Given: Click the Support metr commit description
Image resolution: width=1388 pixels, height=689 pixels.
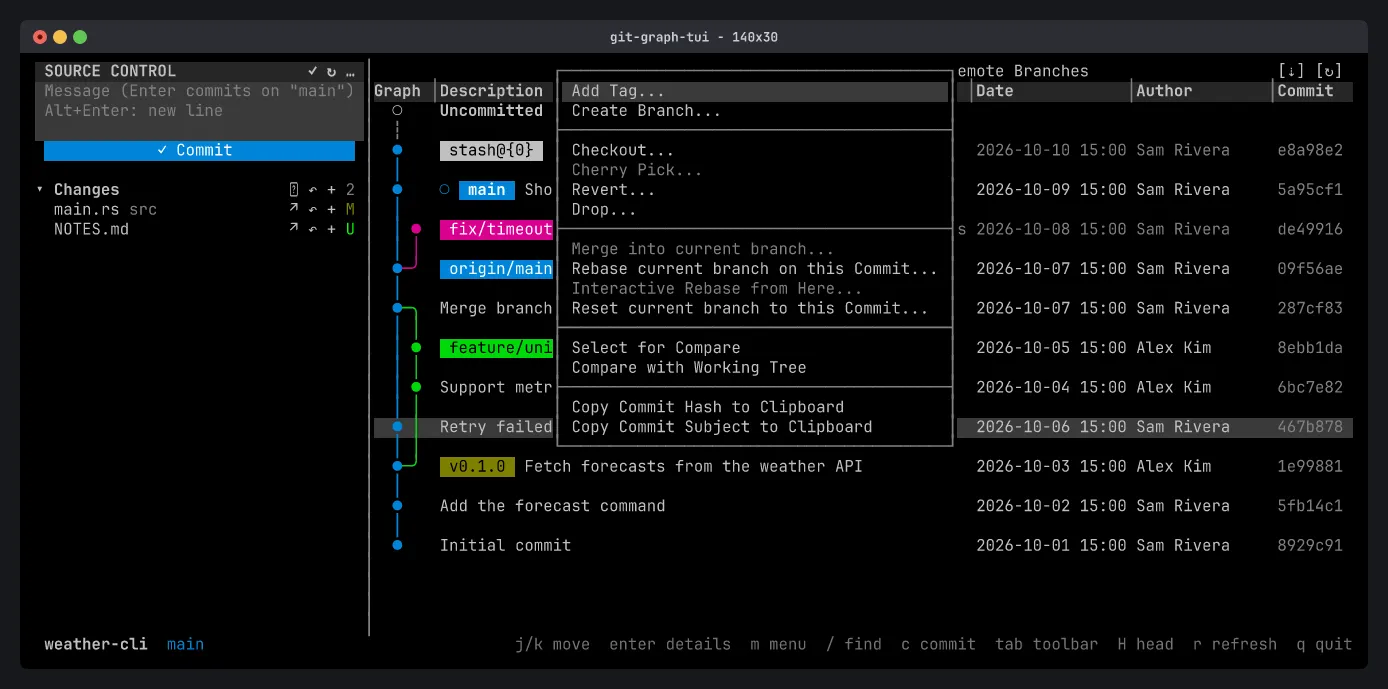Looking at the screenshot, I should (x=496, y=387).
